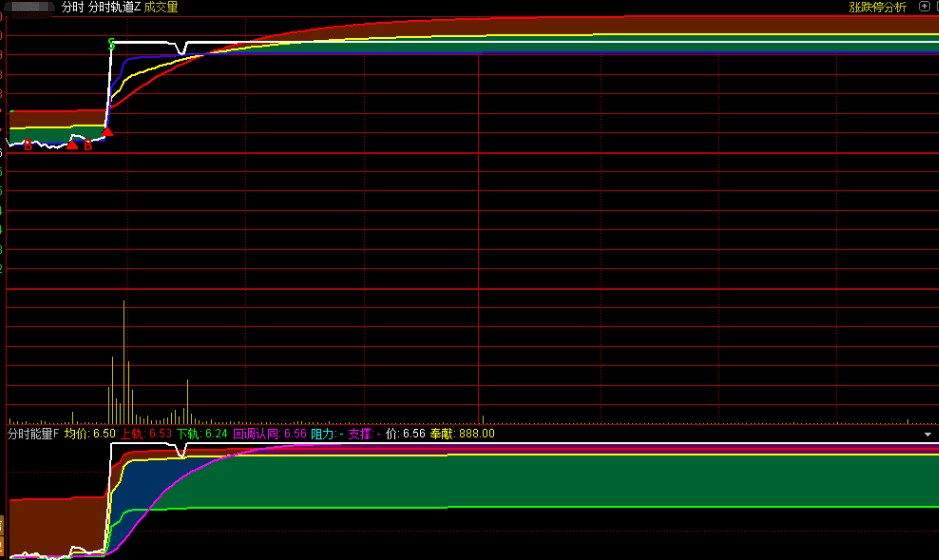Select the 分时轨道Z indicator label
939x560 pixels.
[x=114, y=7]
